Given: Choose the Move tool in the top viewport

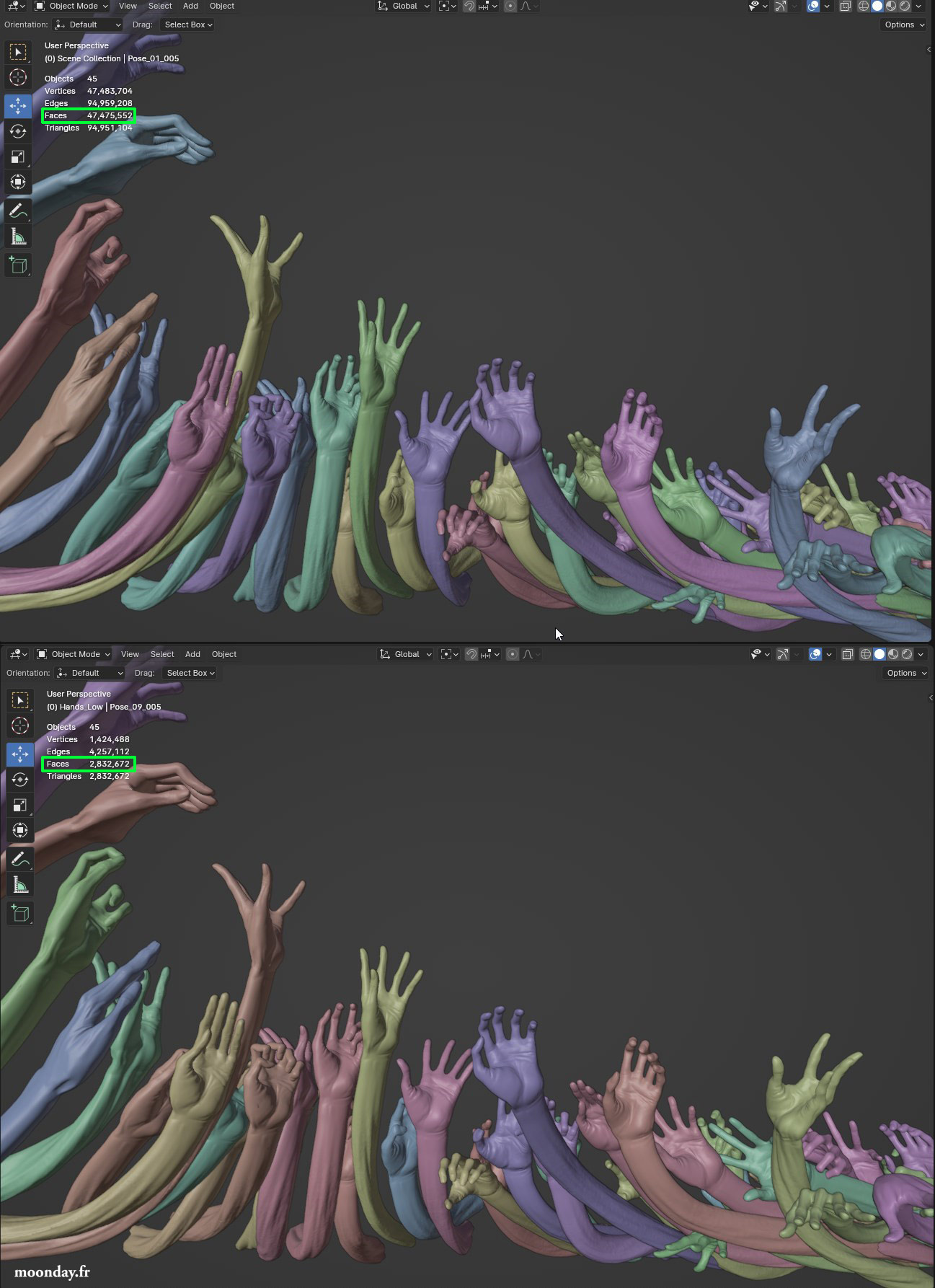Looking at the screenshot, I should click(18, 106).
